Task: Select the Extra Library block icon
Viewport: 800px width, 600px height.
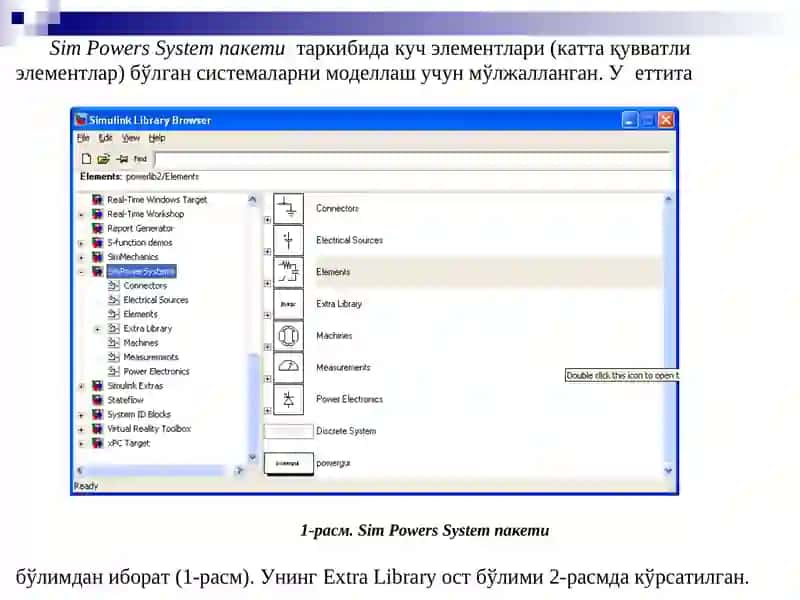Action: [288, 304]
